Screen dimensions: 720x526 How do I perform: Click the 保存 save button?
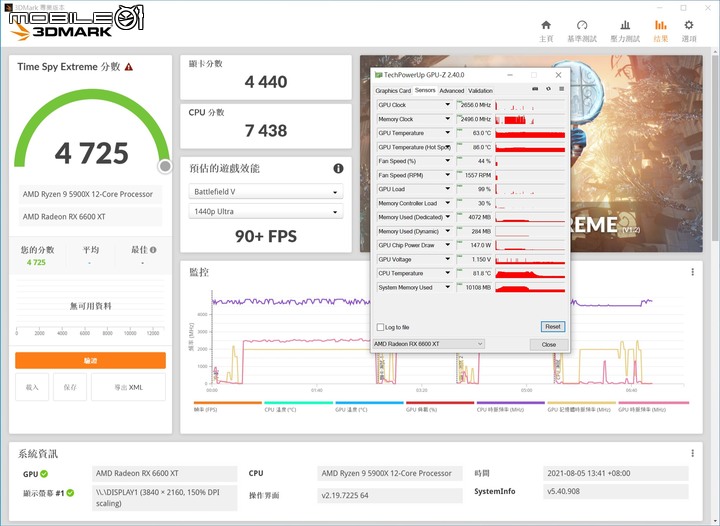(70, 387)
